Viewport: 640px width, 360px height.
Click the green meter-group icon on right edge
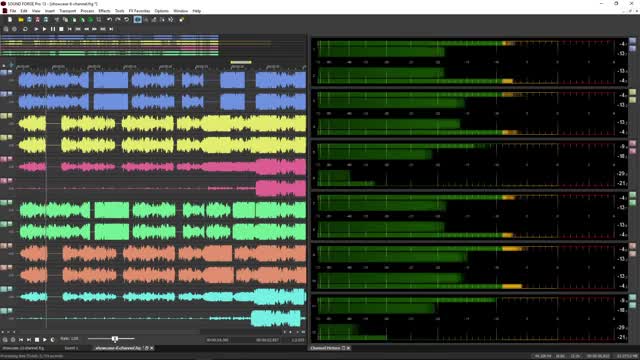[632, 195]
